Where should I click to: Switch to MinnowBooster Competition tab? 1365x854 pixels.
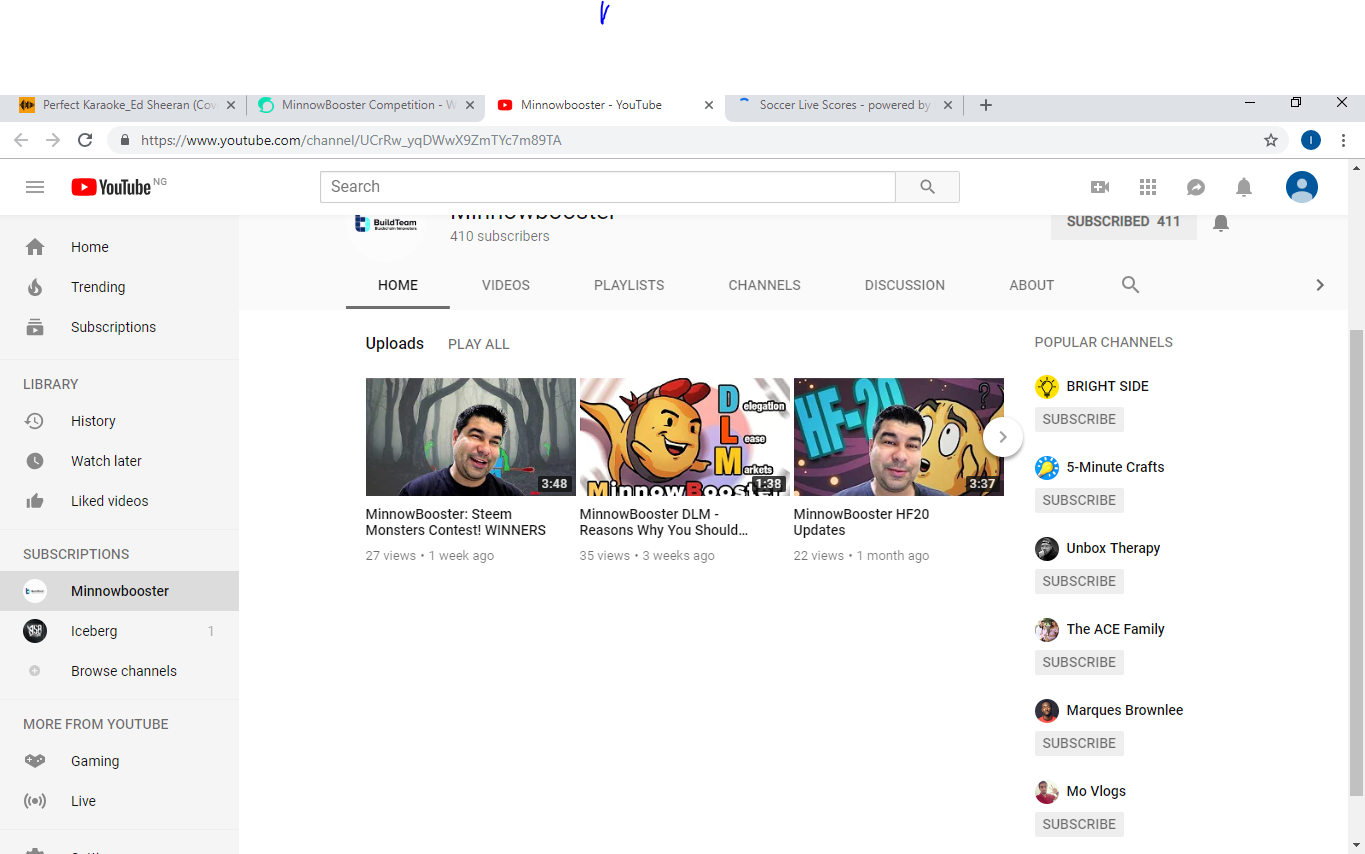[366, 105]
